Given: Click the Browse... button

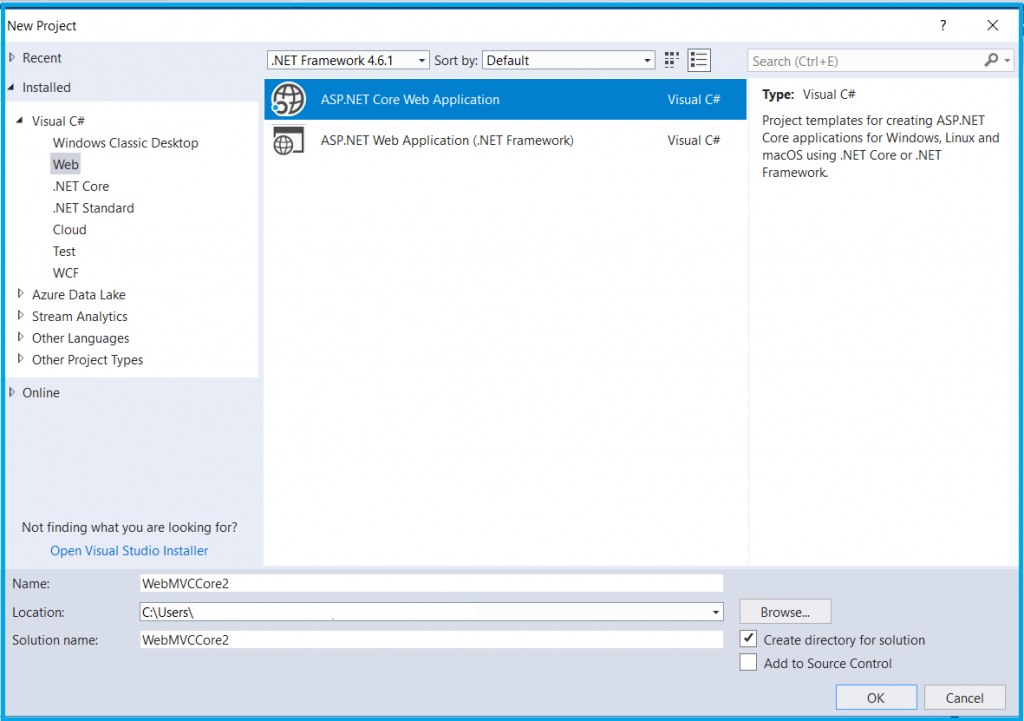Looking at the screenshot, I should tap(785, 612).
